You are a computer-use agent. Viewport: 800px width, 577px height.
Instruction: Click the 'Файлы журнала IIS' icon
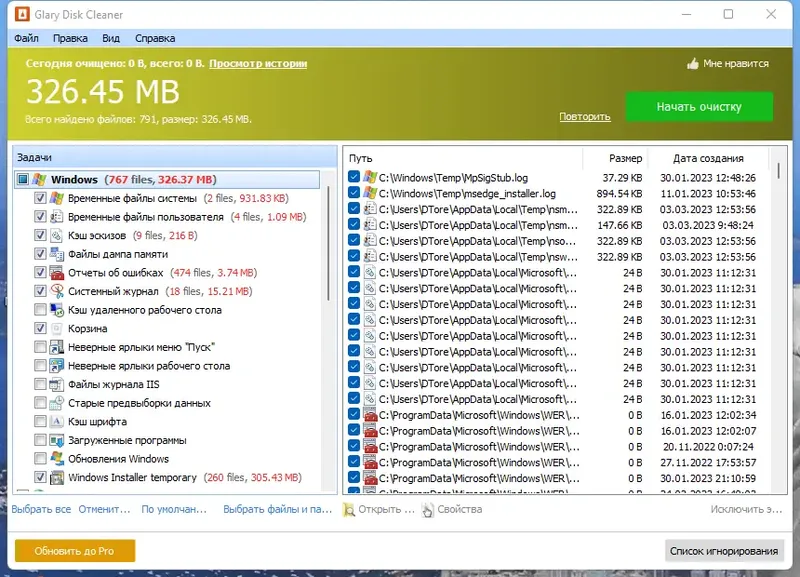(x=57, y=384)
